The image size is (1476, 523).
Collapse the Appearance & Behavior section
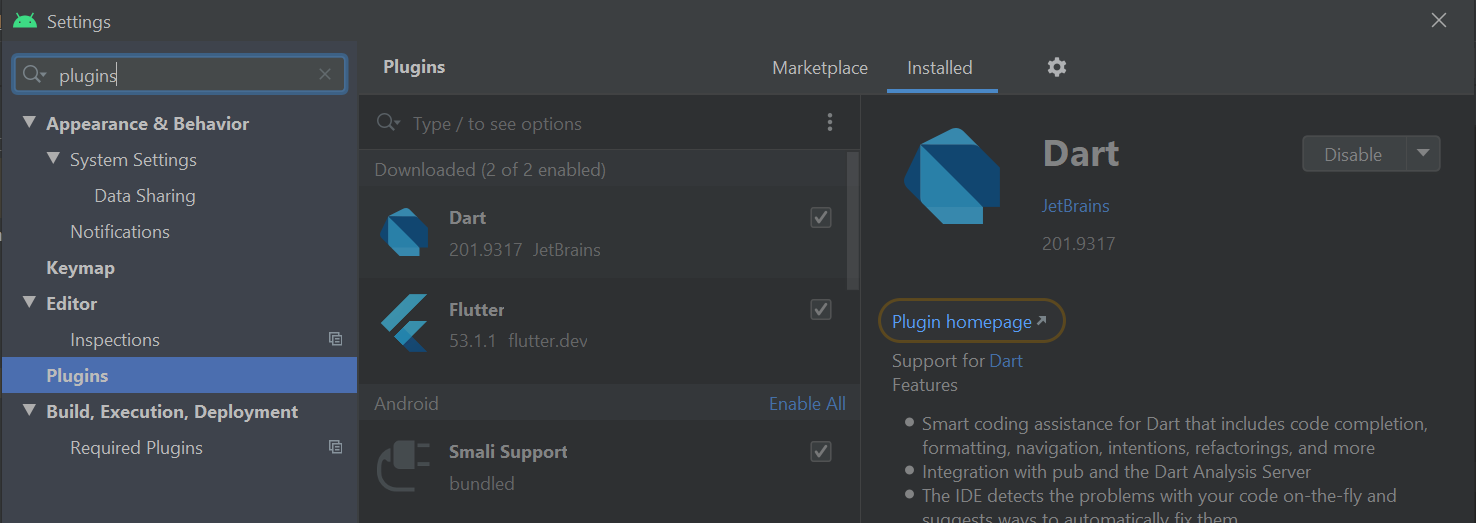click(29, 124)
